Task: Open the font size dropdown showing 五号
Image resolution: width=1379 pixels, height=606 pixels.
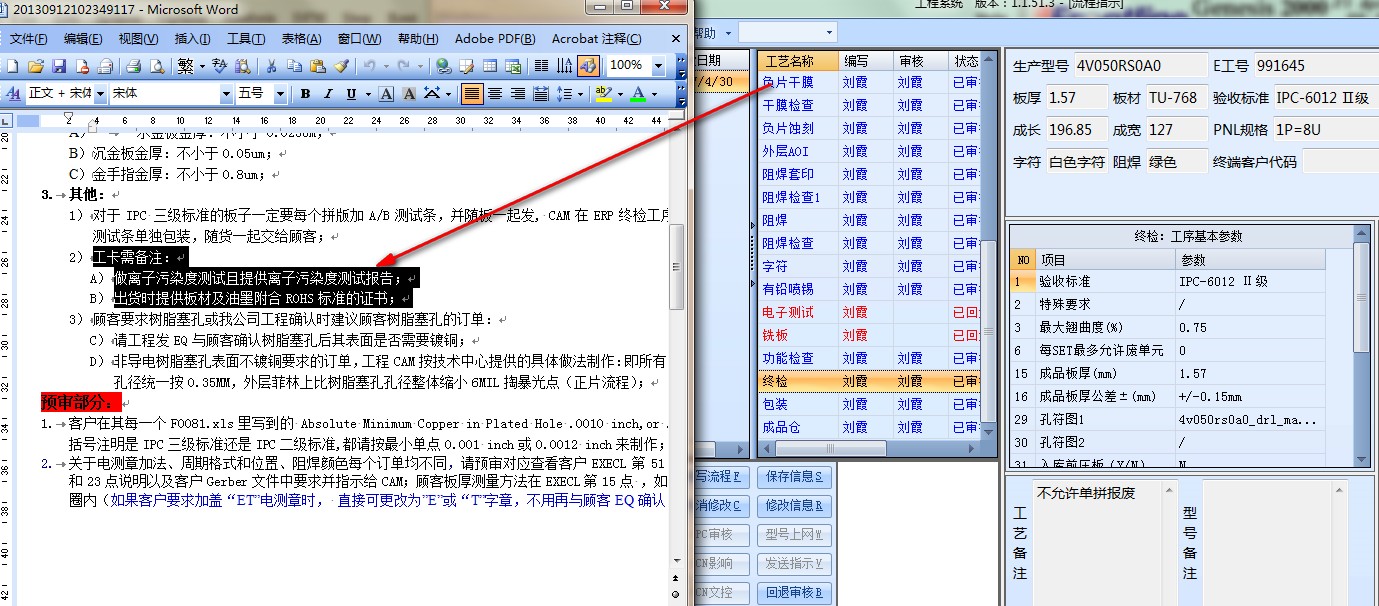Action: point(279,94)
